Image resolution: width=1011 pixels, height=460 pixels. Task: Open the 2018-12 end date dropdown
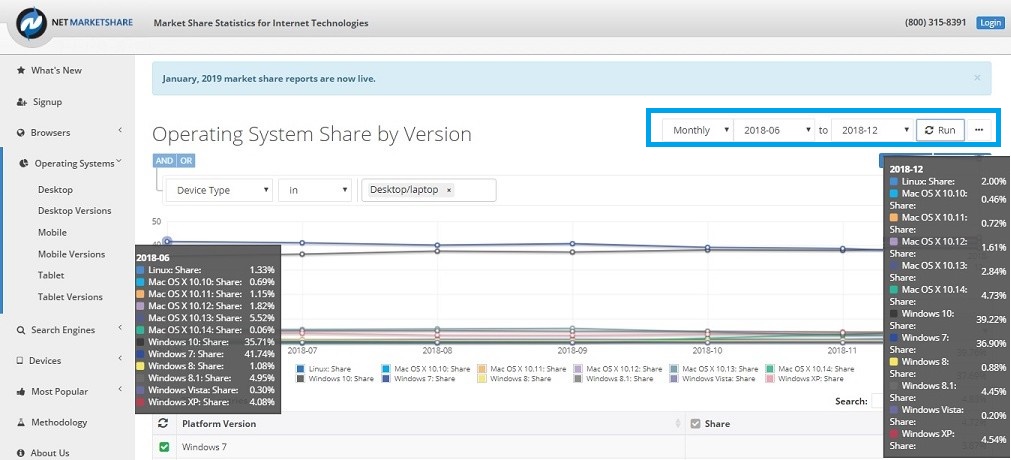click(x=872, y=130)
